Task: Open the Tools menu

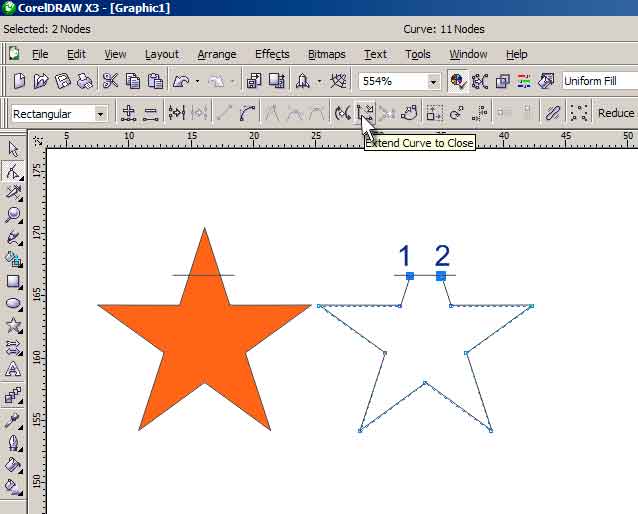Action: [x=418, y=54]
